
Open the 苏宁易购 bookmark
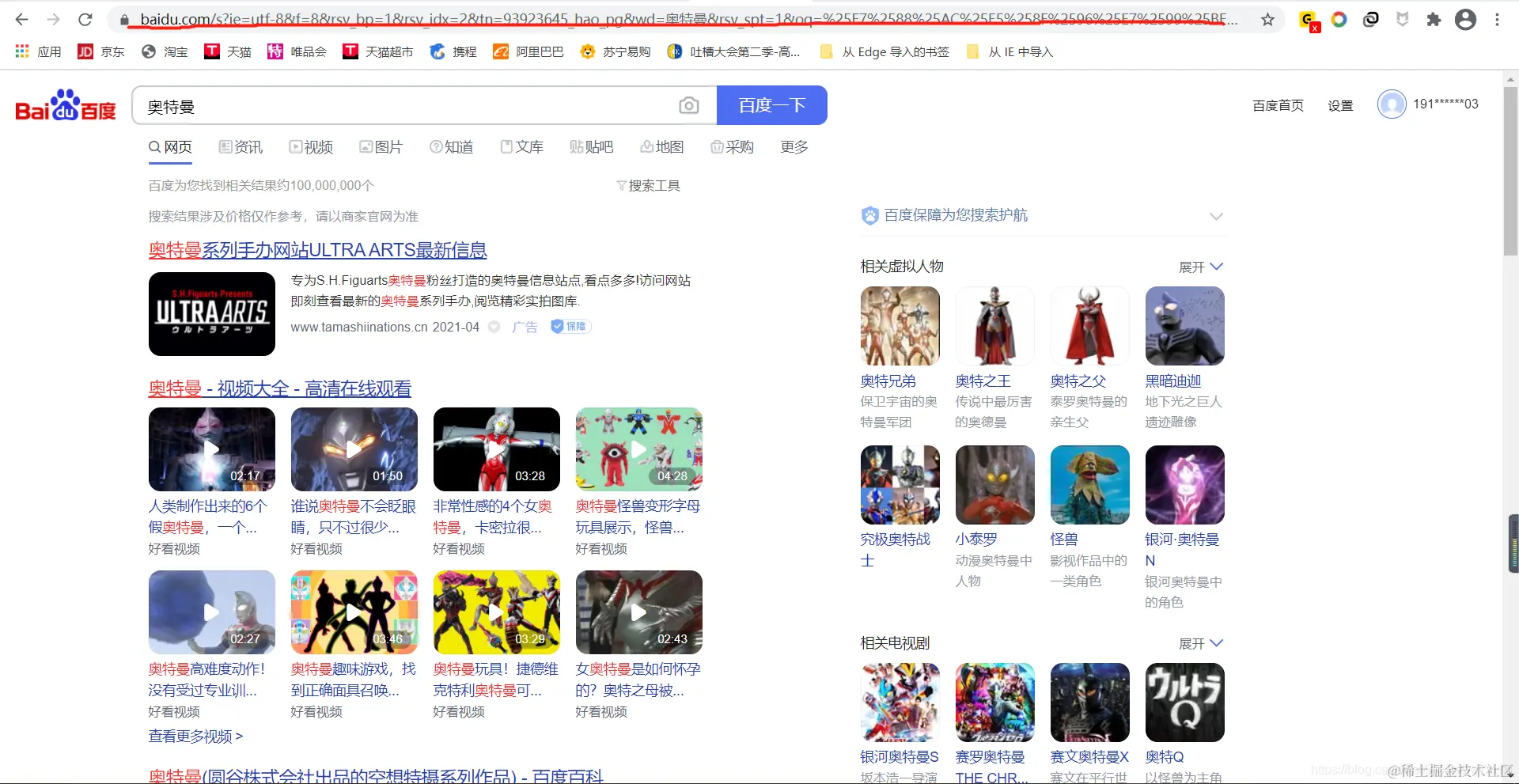coord(615,51)
